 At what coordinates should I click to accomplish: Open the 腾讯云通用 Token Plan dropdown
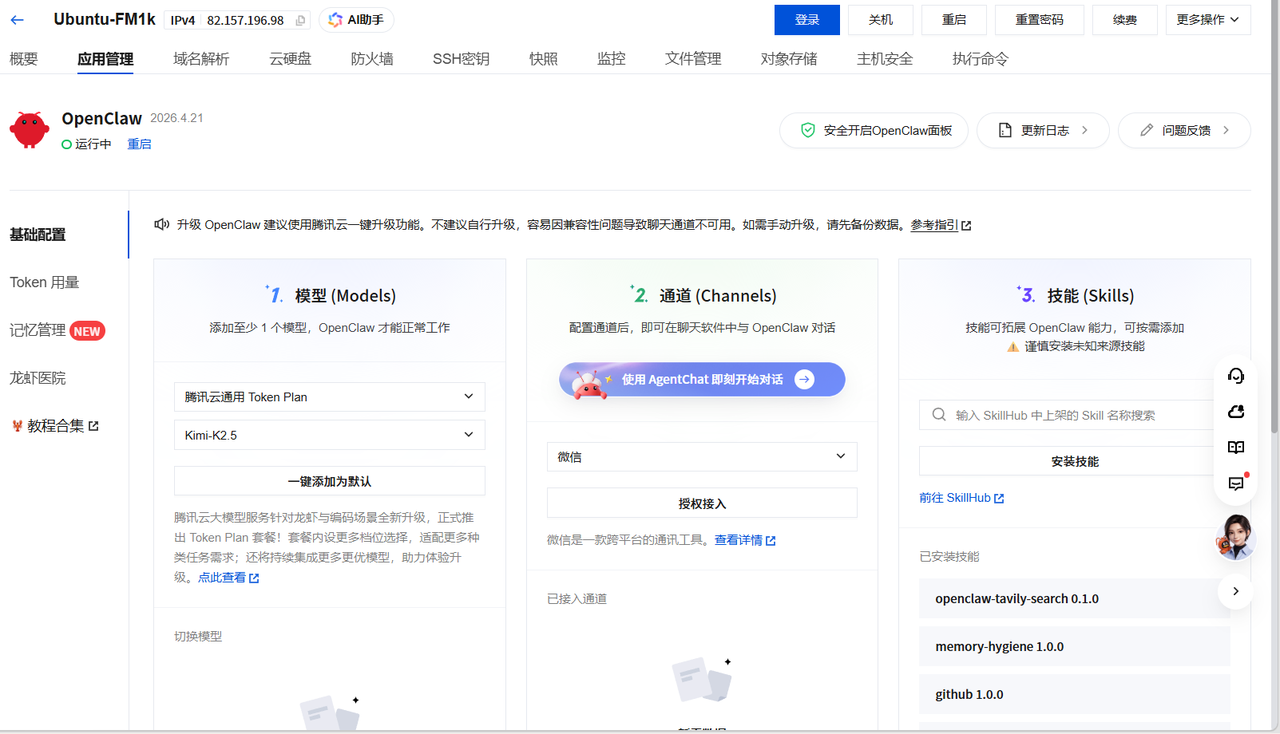pos(329,397)
